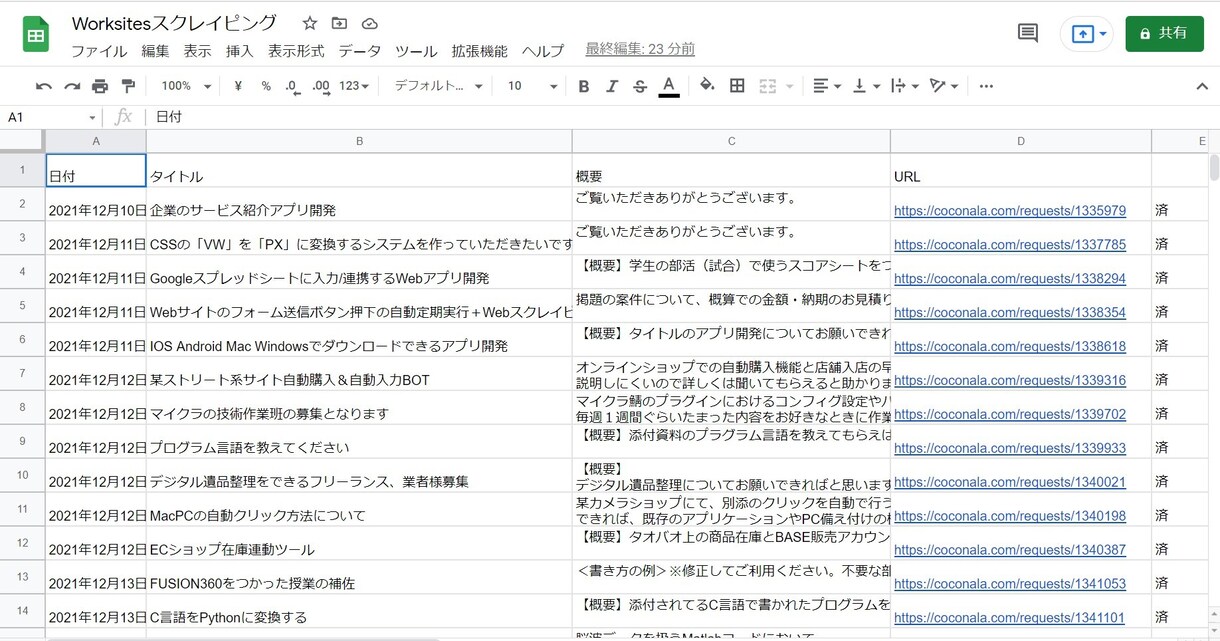1220x641 pixels.
Task: Star the Worksitesスクレイピング document
Action: [x=310, y=23]
